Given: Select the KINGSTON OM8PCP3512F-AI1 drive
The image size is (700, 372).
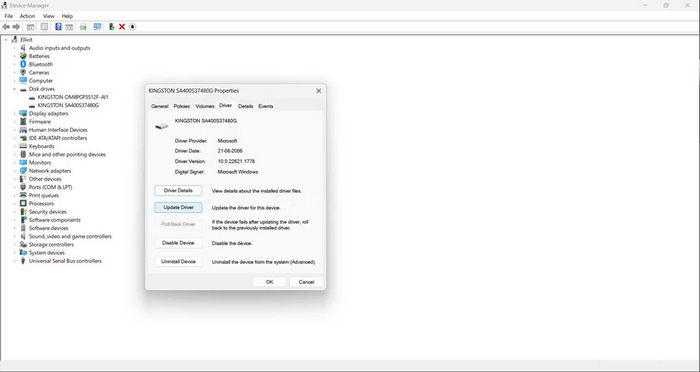Looking at the screenshot, I should coord(73,97).
